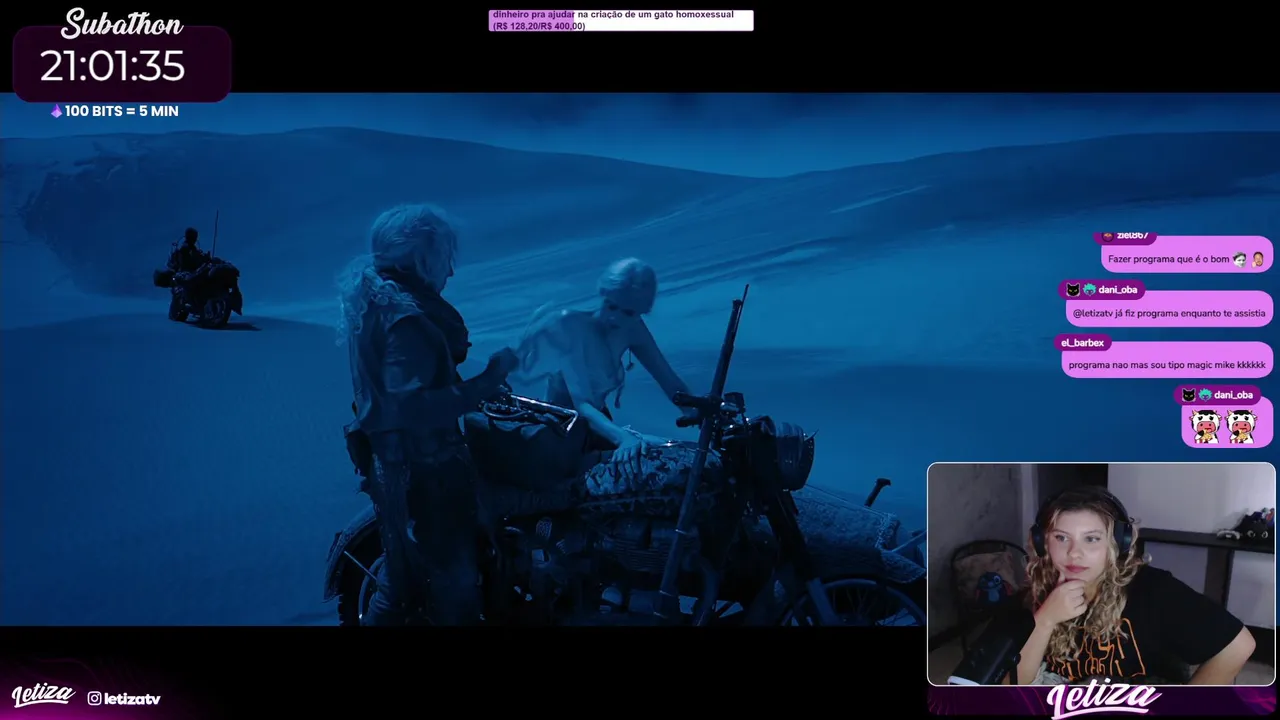
Task: Click the dani_oba username above the cow emotes
Action: click(1233, 395)
